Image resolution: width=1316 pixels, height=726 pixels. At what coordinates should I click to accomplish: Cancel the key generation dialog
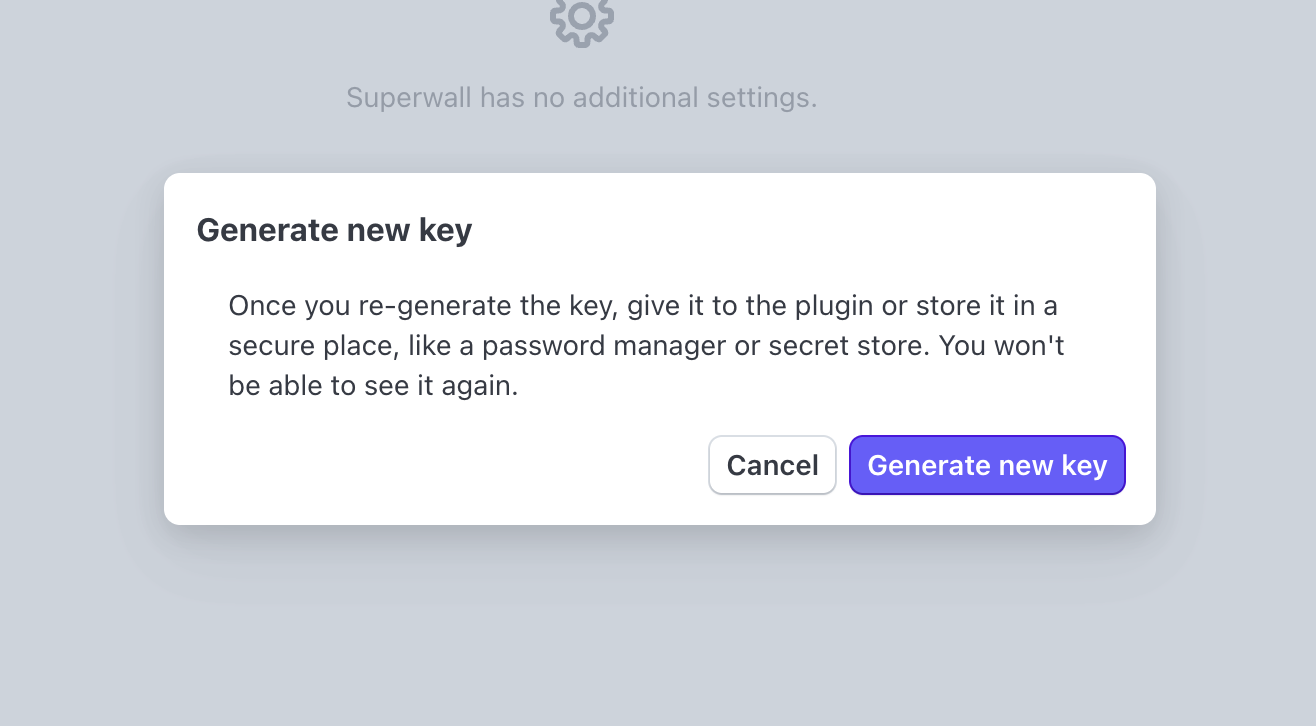click(772, 465)
